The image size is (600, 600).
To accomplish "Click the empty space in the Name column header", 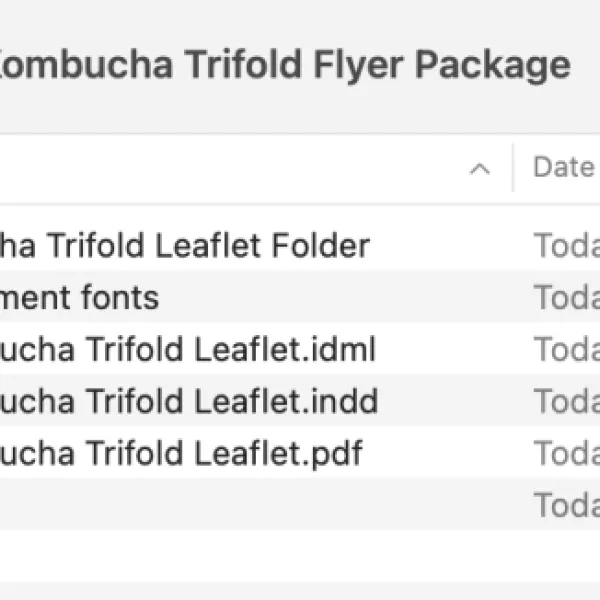I will [230, 168].
